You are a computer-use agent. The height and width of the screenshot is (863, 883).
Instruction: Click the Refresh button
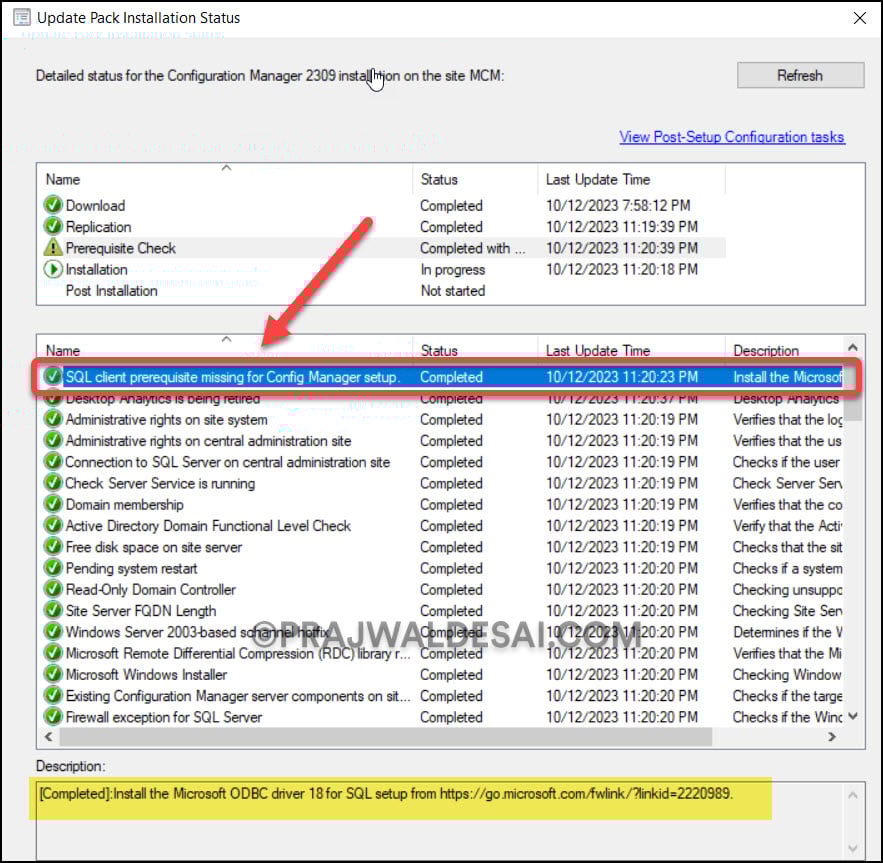coord(800,75)
